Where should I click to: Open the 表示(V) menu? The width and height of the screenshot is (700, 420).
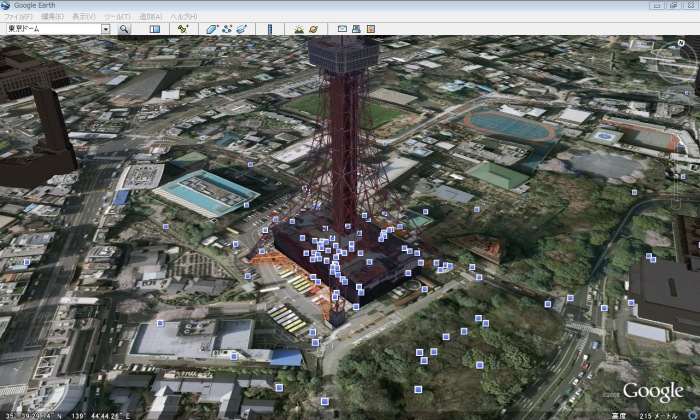(84, 16)
